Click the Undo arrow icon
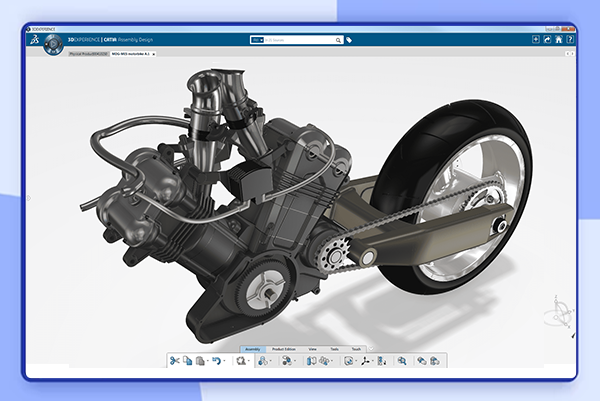This screenshot has width=600, height=401. point(215,360)
